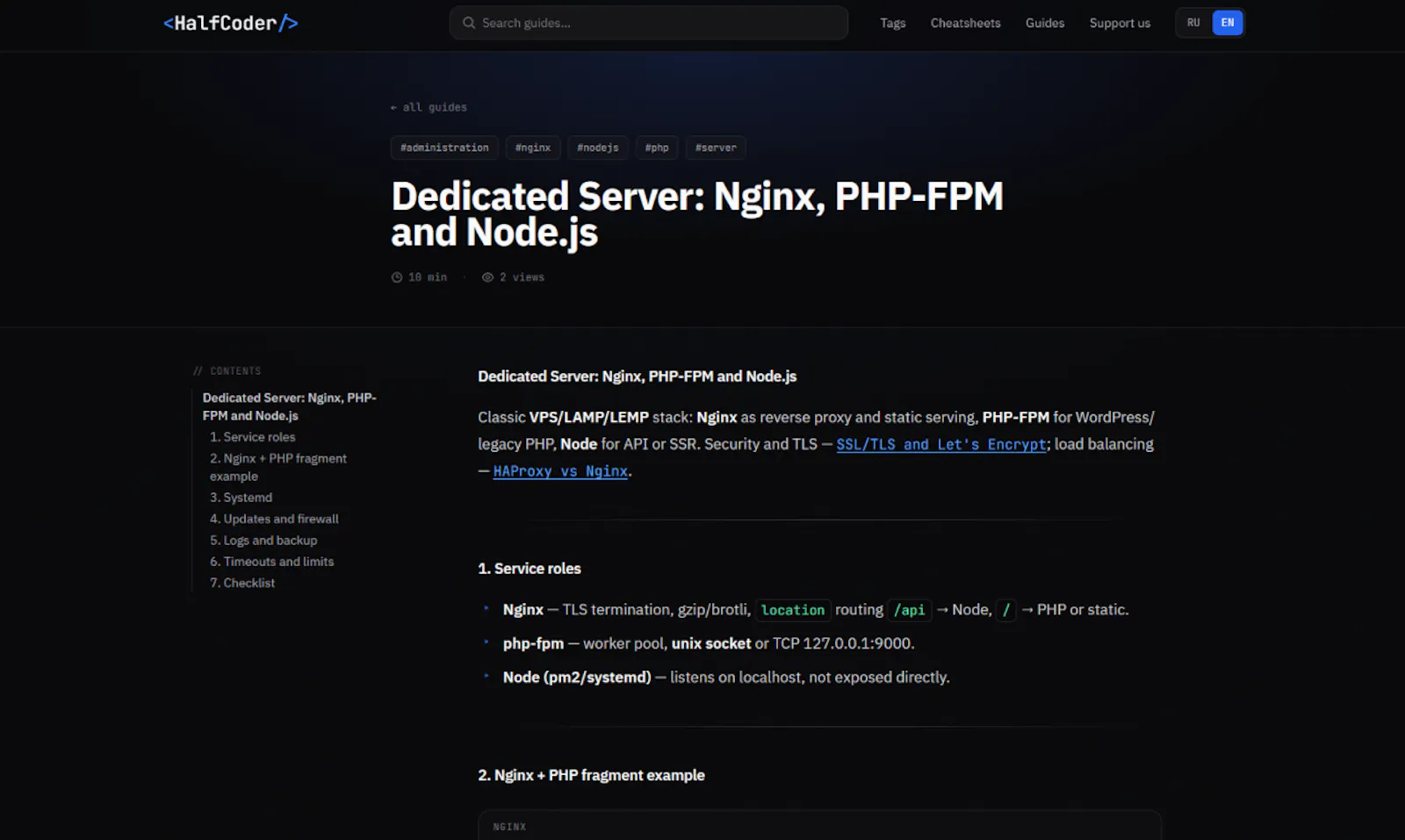
Task: Open the Cheatsheets menu item
Action: [965, 23]
